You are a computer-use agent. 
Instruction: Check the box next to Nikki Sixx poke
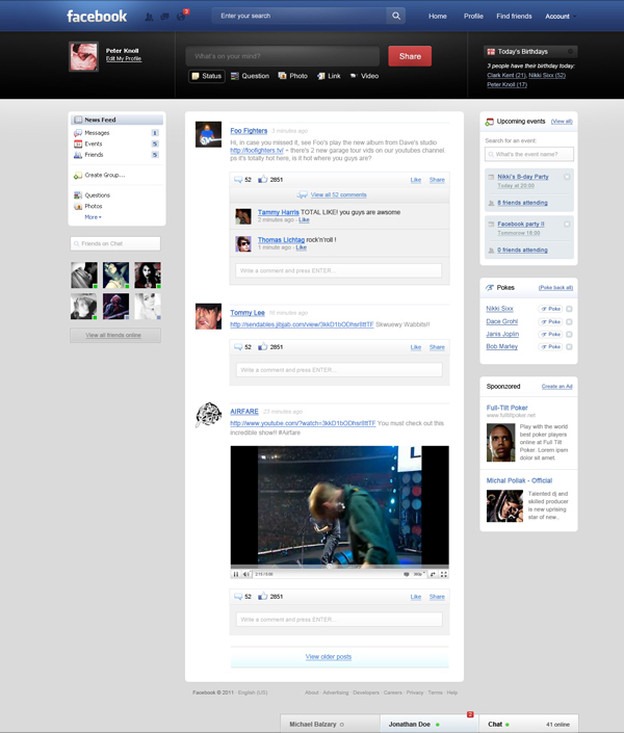(x=569, y=309)
